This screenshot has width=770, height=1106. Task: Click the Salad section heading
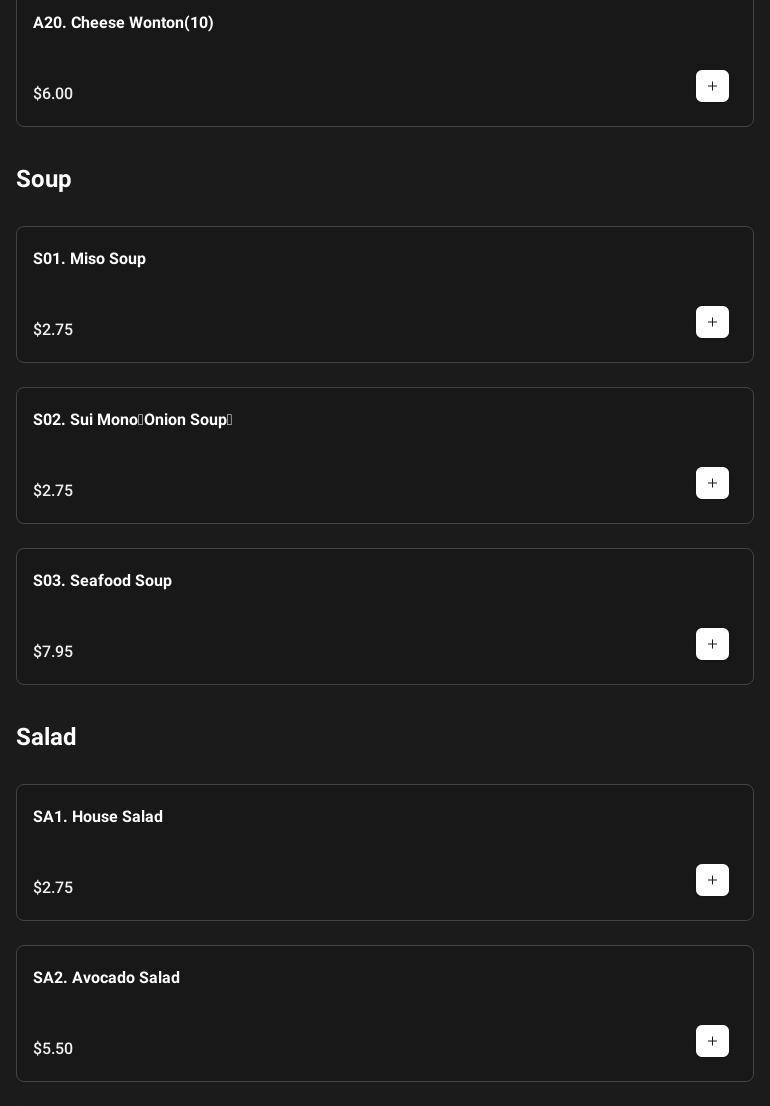click(46, 737)
